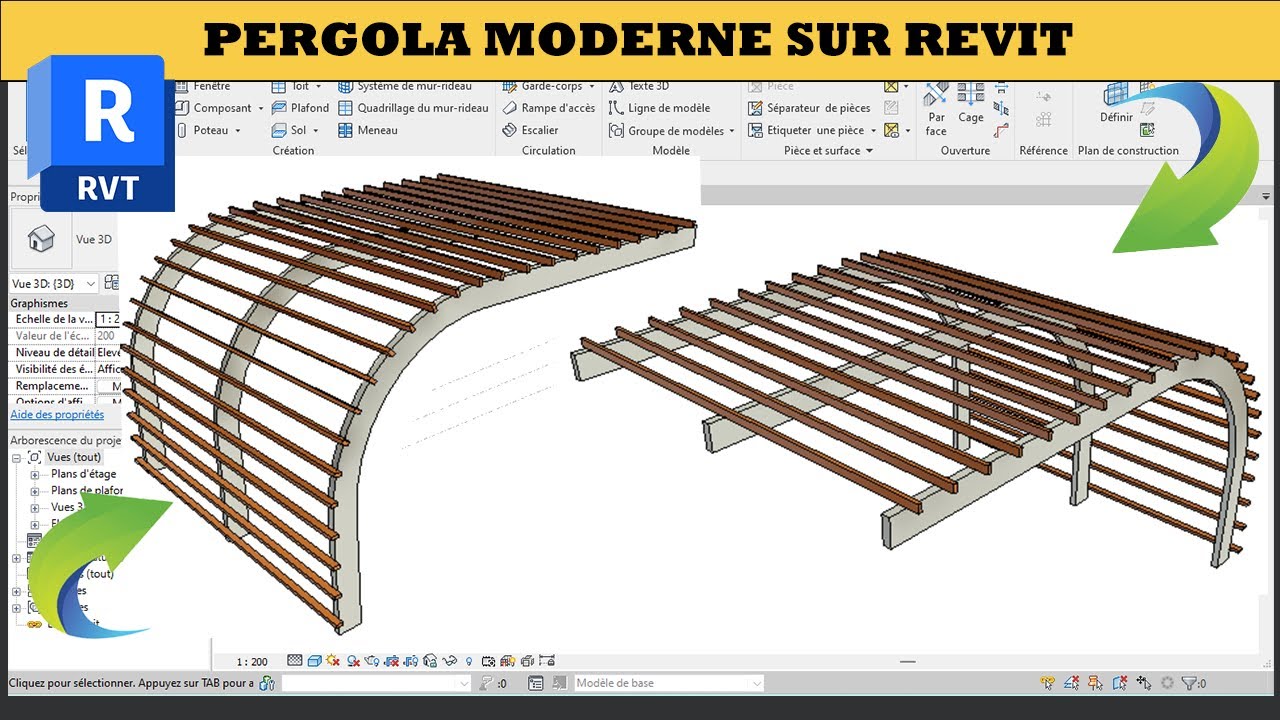The image size is (1280, 720).
Task: Toggle reveal hidden elements lightbulb icon
Action: (x=469, y=661)
